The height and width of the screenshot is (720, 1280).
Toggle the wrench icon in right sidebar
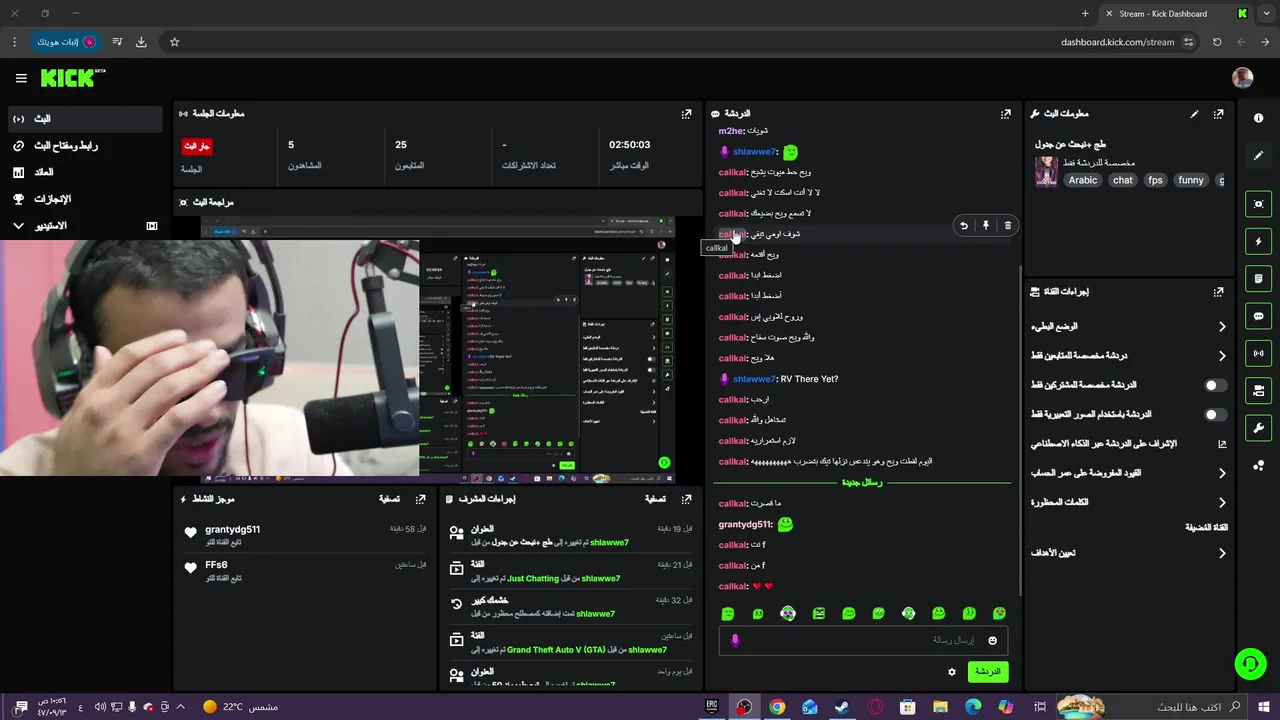pyautogui.click(x=1258, y=428)
